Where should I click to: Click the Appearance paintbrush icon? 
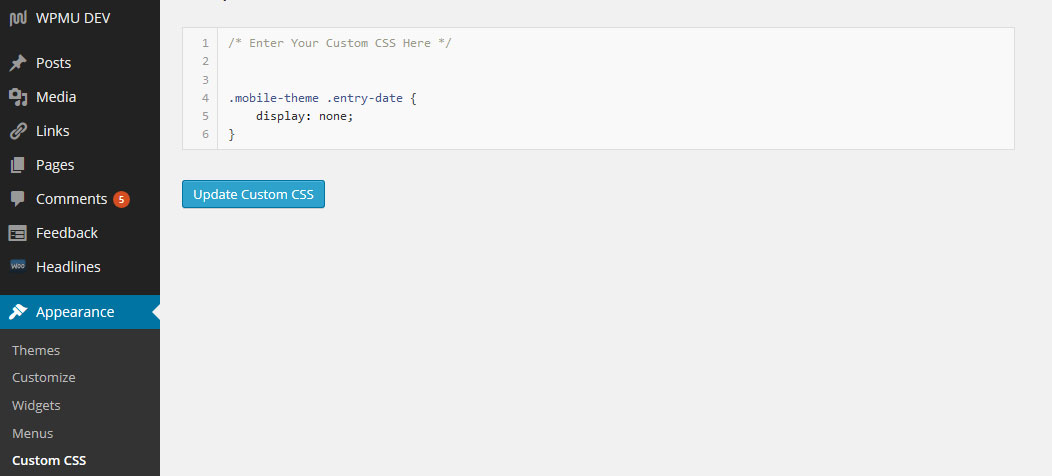(x=18, y=312)
